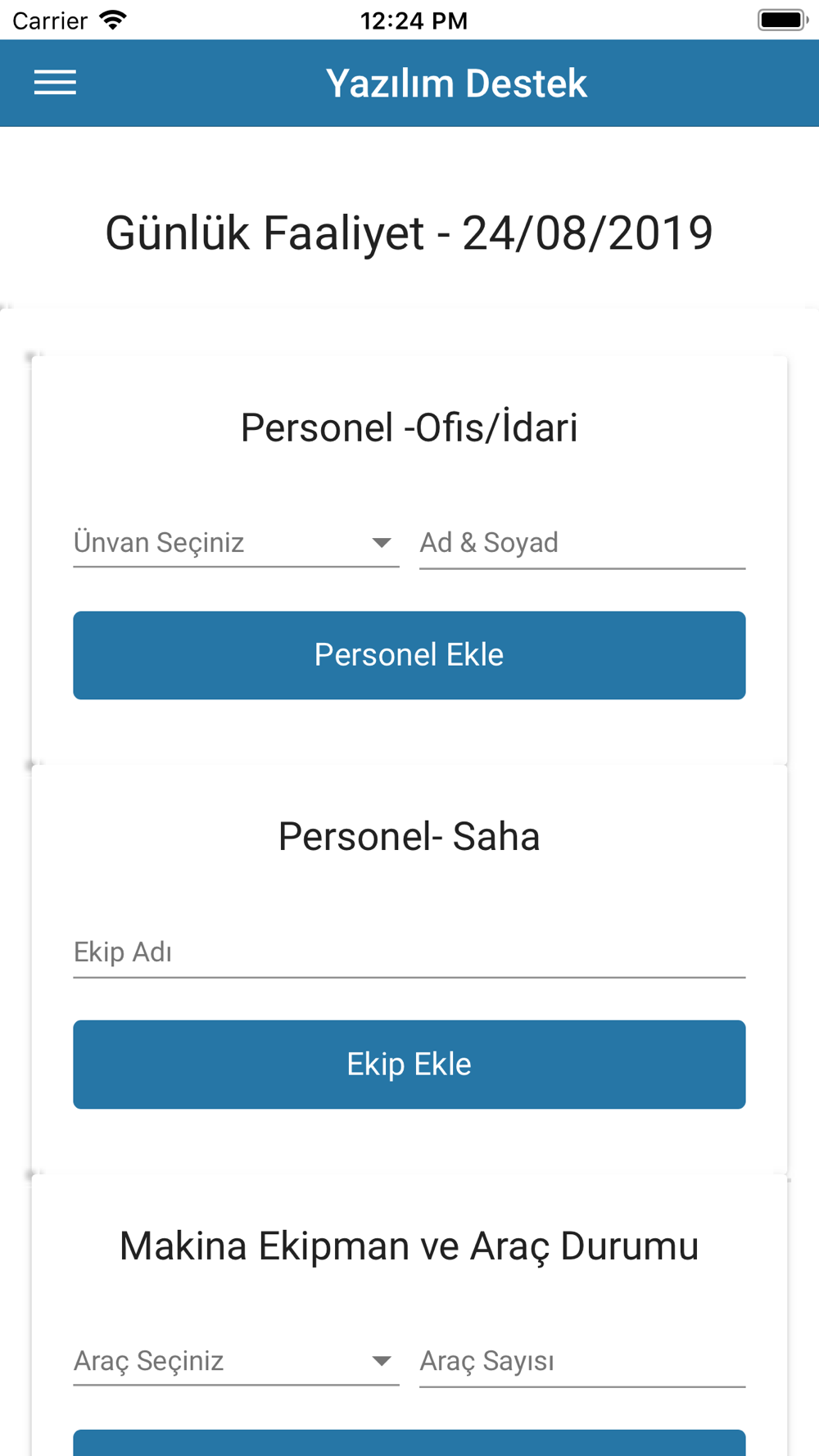Open the Araç Seçiniz selection field
819x1456 pixels.
(236, 1361)
